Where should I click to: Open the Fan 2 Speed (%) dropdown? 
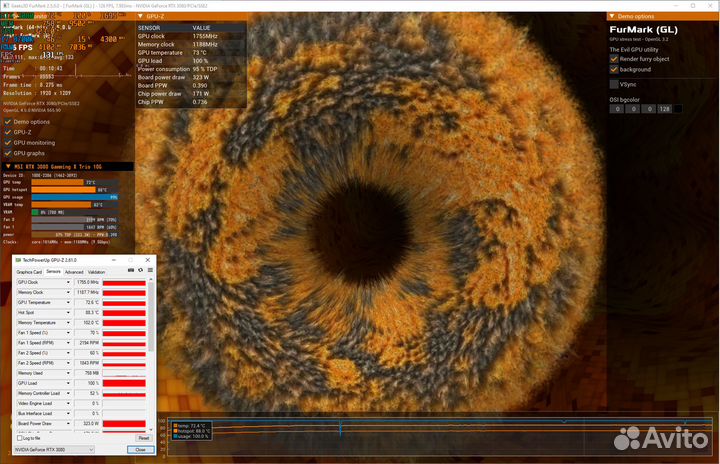point(68,353)
